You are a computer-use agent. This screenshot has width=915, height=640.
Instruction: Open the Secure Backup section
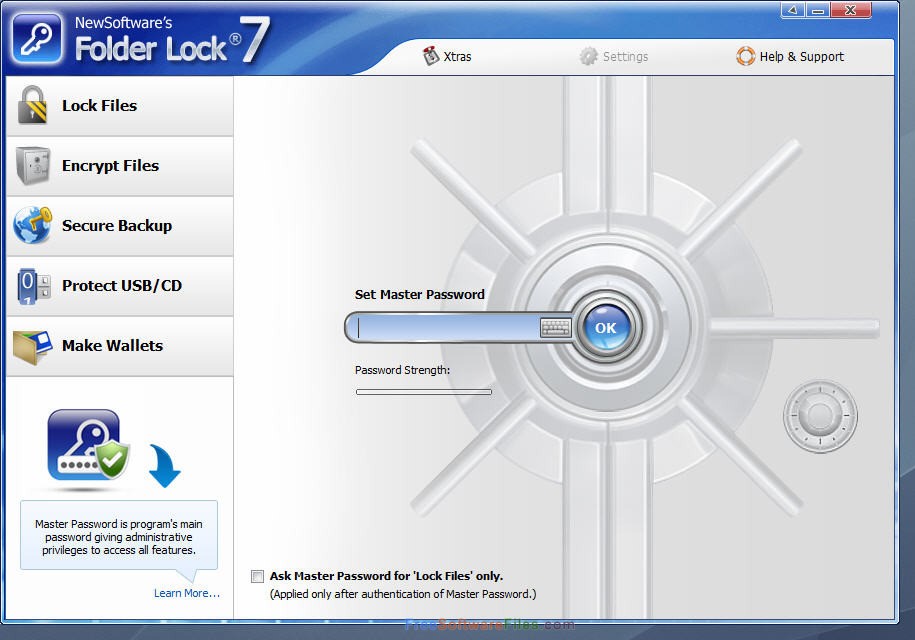(x=120, y=226)
